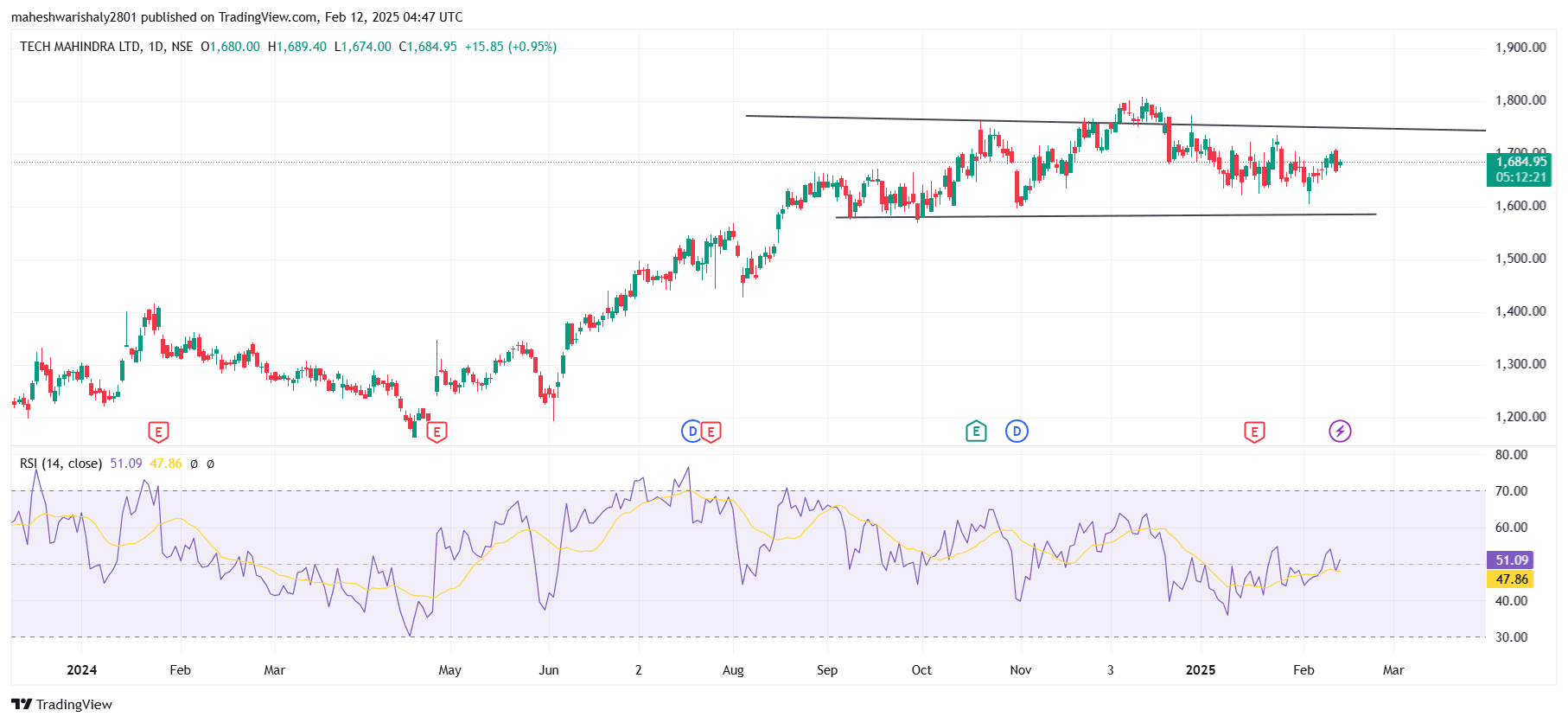Click the 1,800.00 price axis label

point(1520,100)
